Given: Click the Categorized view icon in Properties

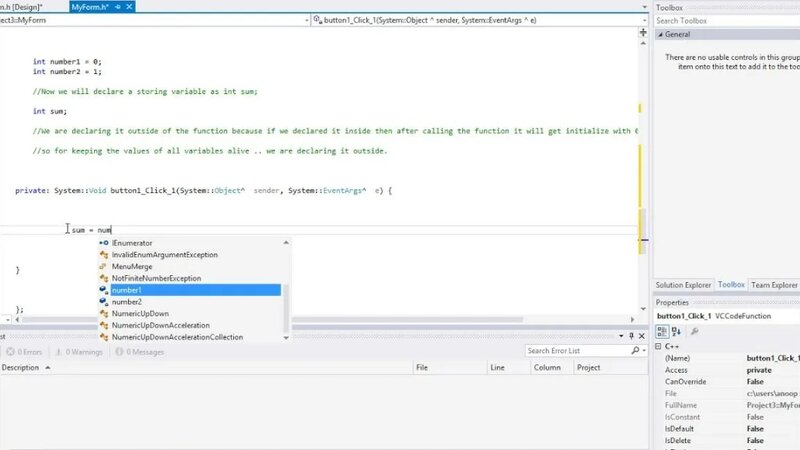Looking at the screenshot, I should 662,332.
